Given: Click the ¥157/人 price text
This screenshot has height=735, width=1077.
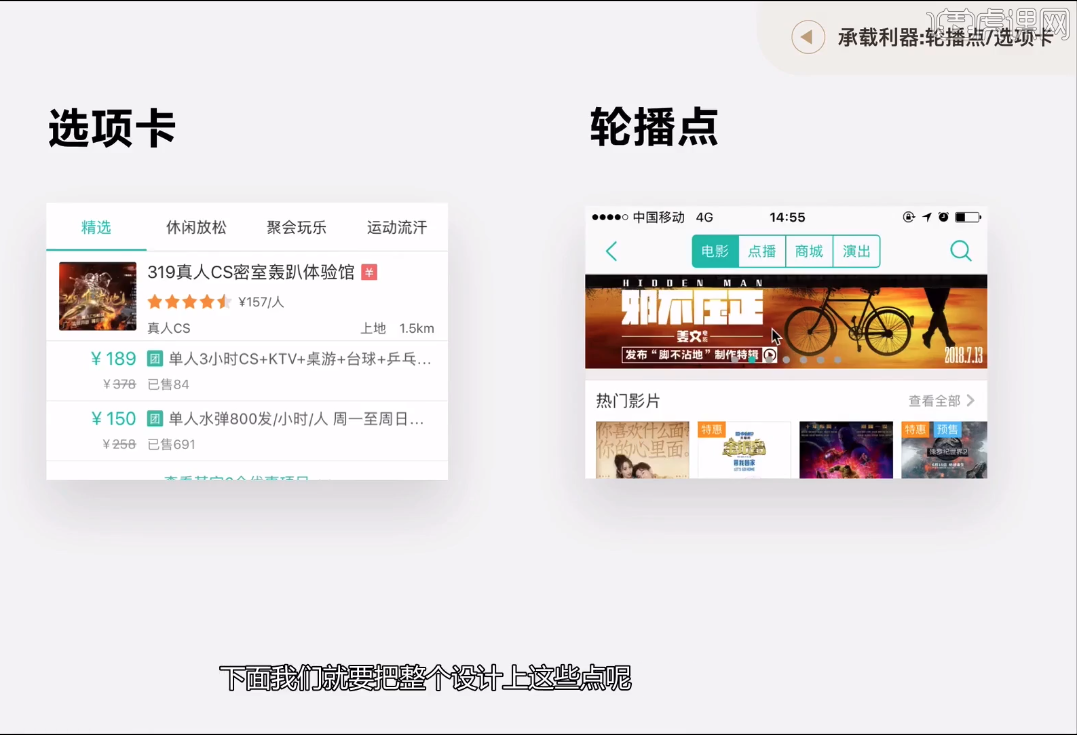Looking at the screenshot, I should pyautogui.click(x=261, y=302).
